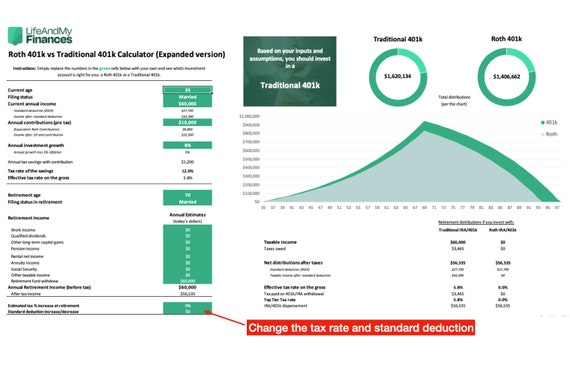Click the Roth 401k donut chart
The height and width of the screenshot is (371, 570).
pyautogui.click(x=506, y=77)
